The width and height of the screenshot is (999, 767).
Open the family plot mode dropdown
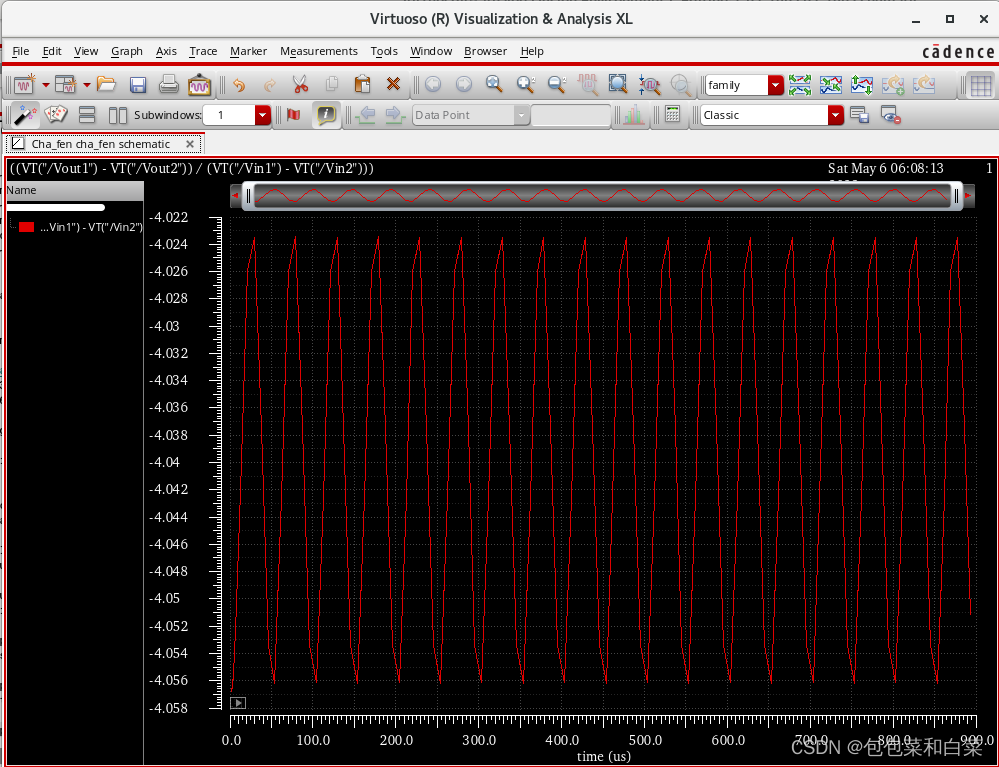[x=775, y=85]
